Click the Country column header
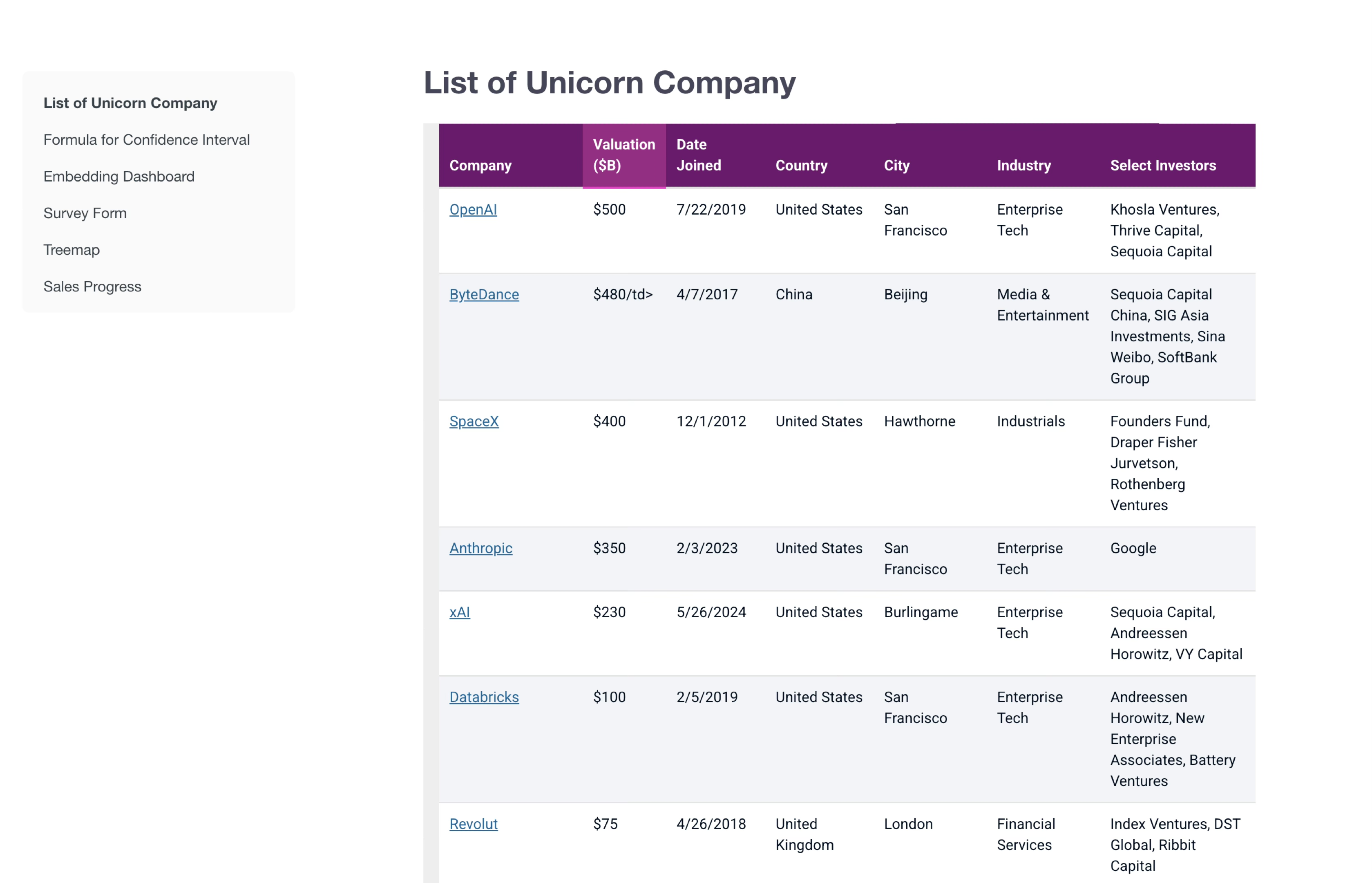Viewport: 1372px width, 883px height. (801, 166)
